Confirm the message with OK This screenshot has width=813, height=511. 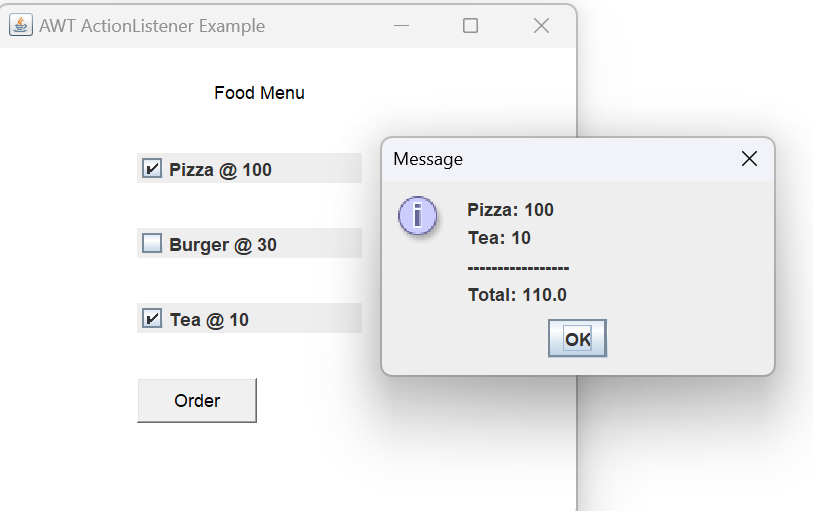[577, 339]
